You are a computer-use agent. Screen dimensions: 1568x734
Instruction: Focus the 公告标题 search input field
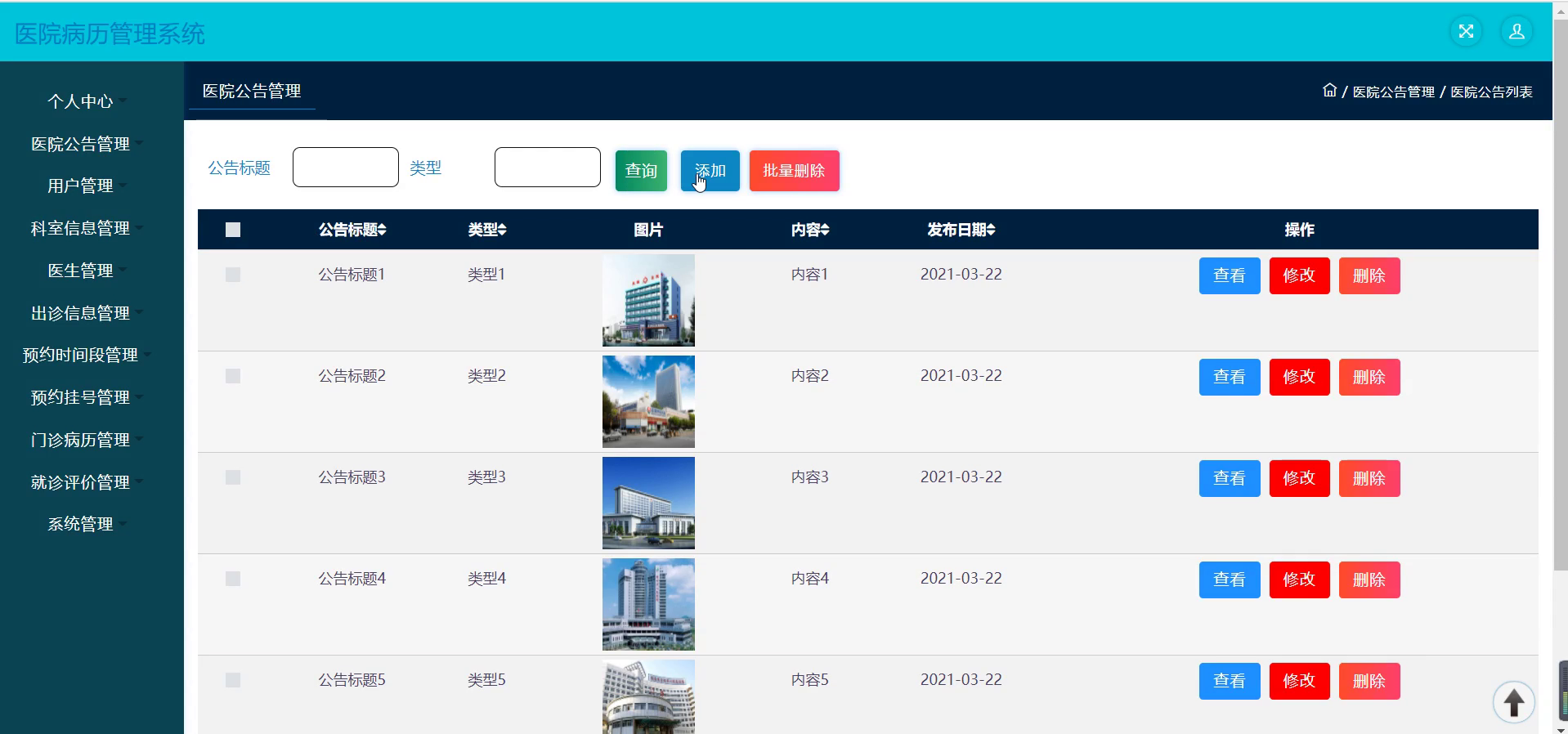click(346, 167)
